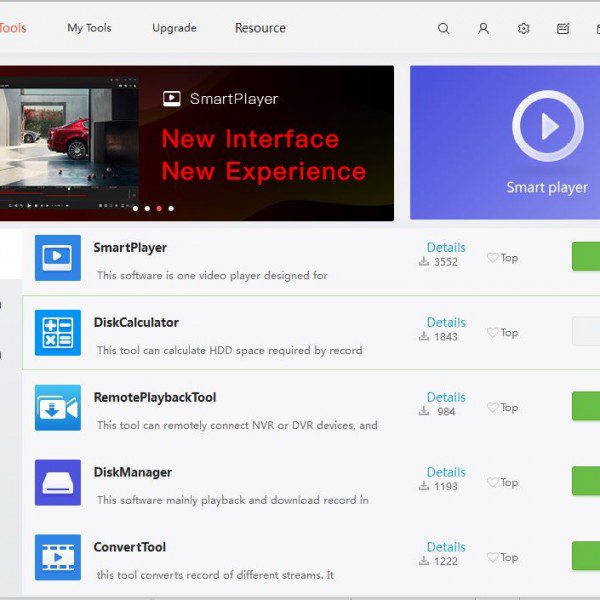Open settings via the gear icon

click(523, 29)
